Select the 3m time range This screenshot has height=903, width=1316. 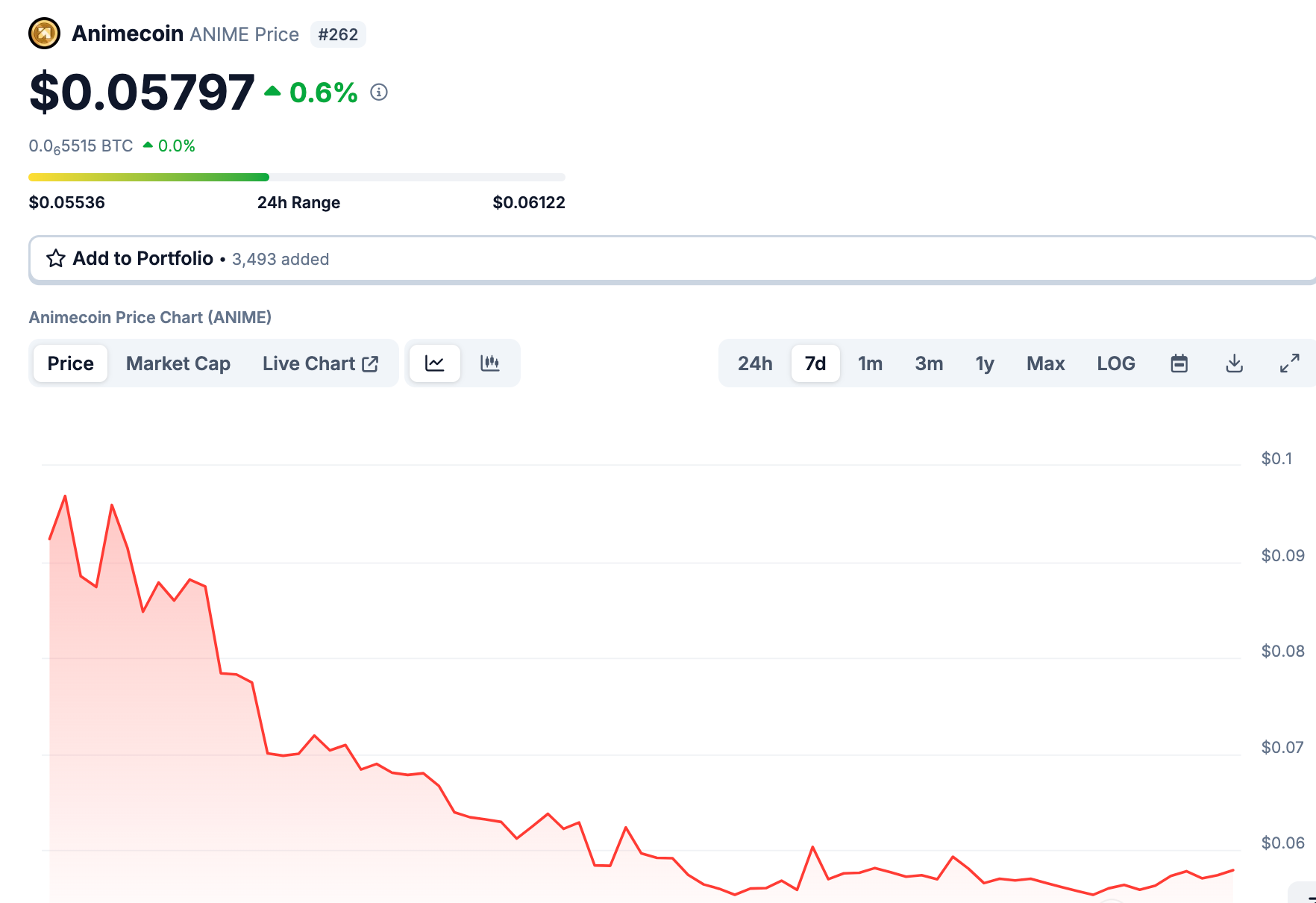pos(929,363)
